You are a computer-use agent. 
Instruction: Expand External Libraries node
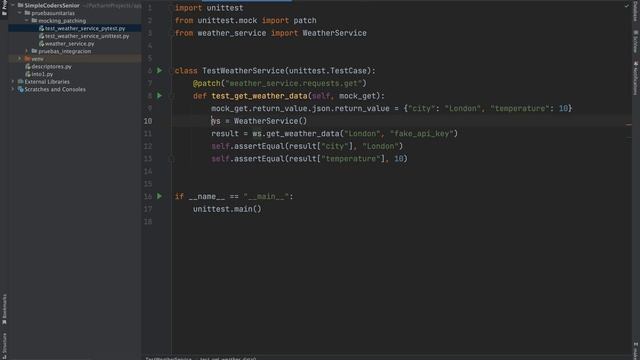pyautogui.click(x=13, y=82)
